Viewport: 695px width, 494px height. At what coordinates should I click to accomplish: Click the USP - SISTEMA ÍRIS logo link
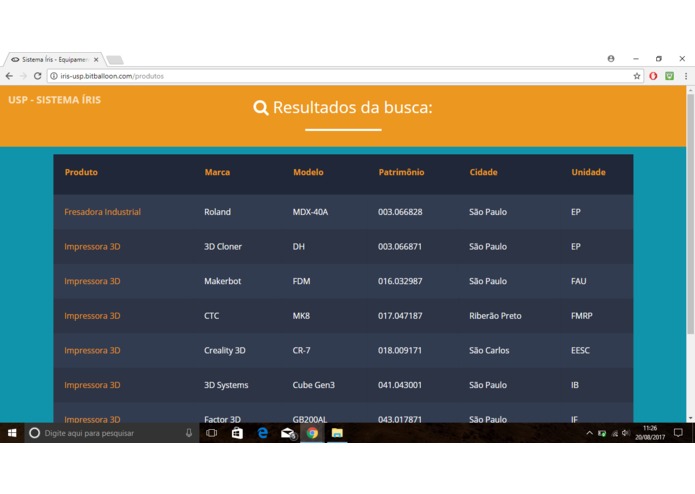pos(55,100)
